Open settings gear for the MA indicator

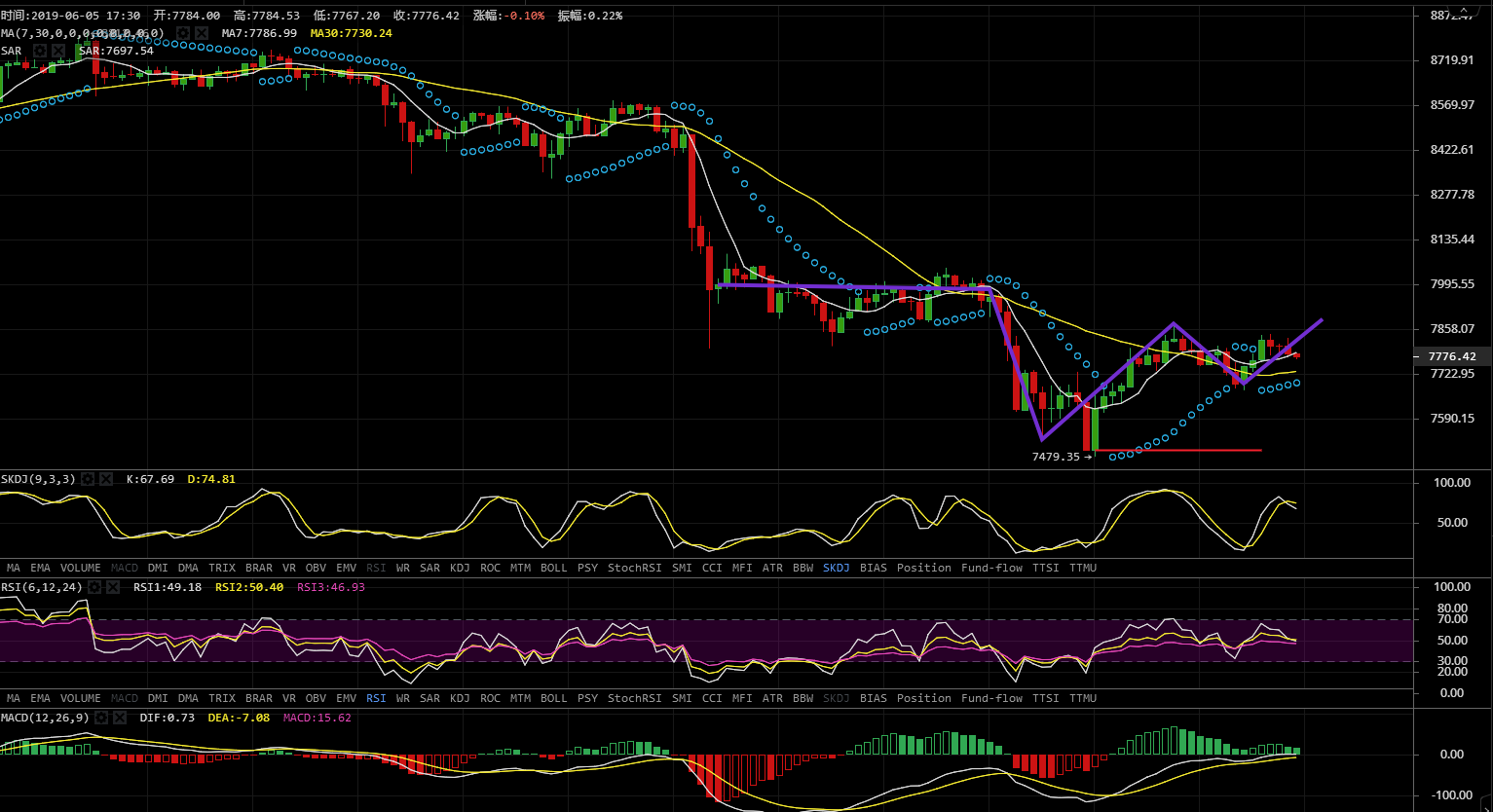[182, 33]
